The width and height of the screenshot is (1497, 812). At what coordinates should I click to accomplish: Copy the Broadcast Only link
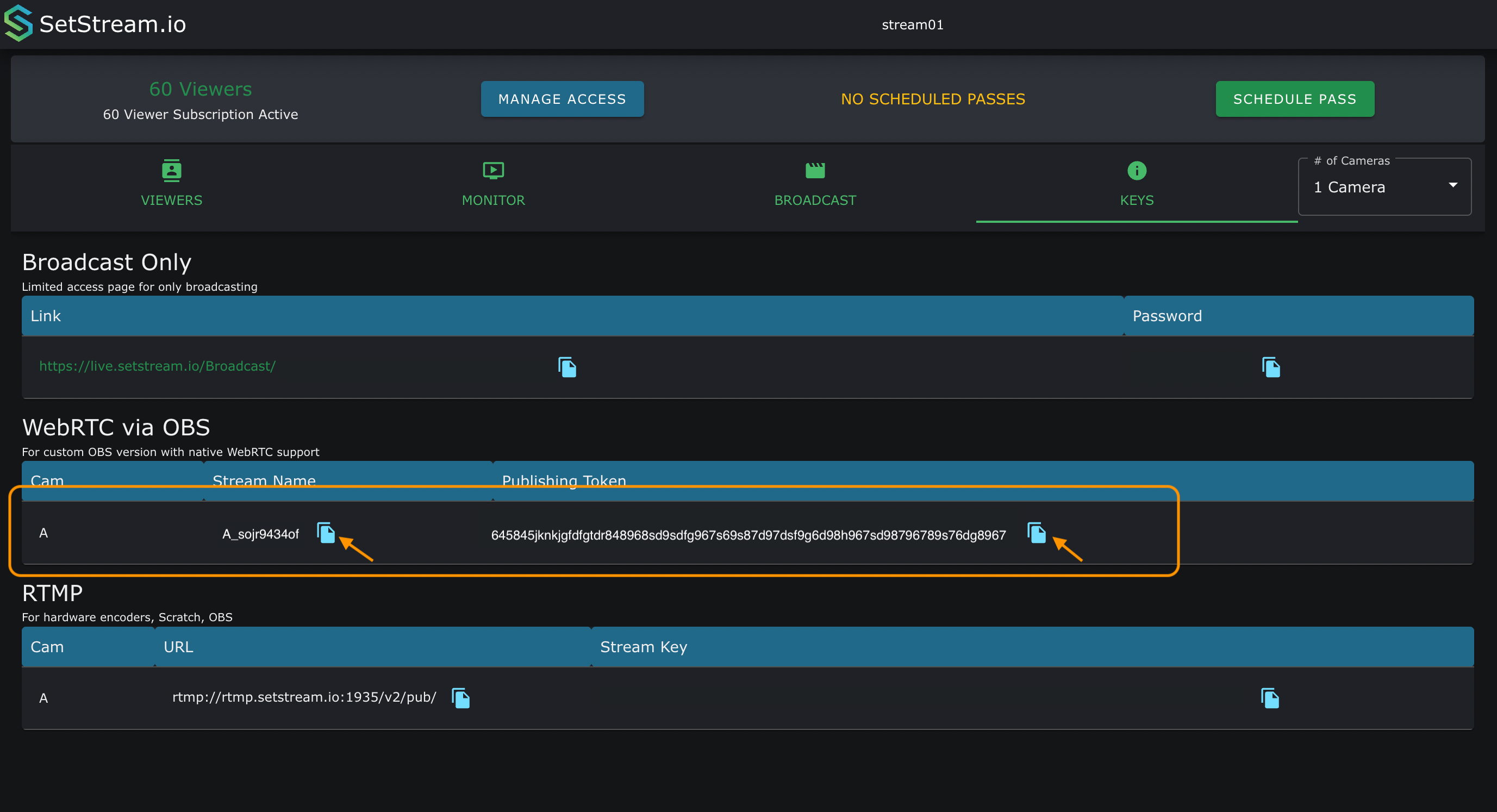click(566, 367)
